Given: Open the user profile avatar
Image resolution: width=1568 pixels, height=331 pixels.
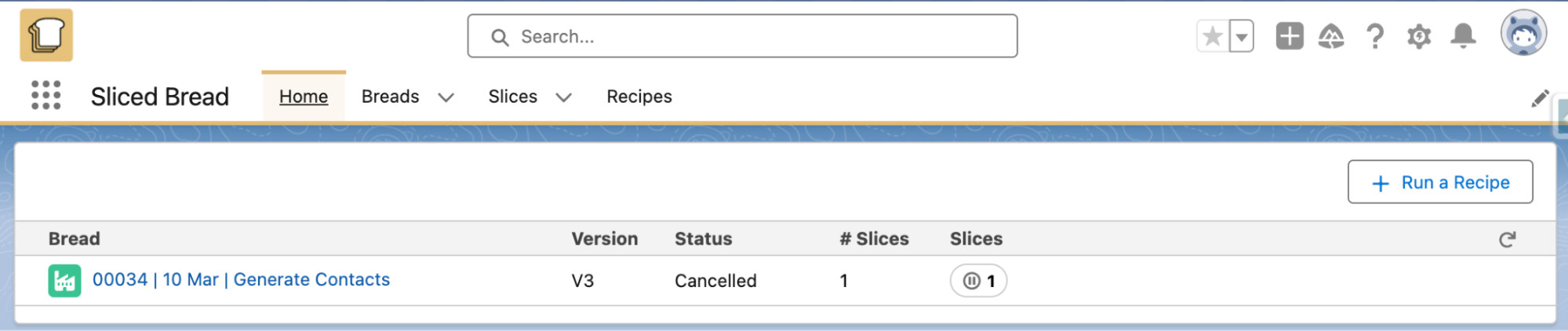Looking at the screenshot, I should click(x=1523, y=34).
